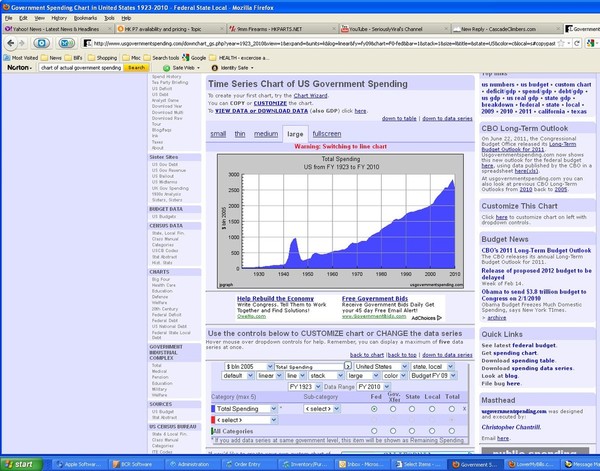Select Total radio for Total Spending row
Image resolution: width=600 pixels, height=471 pixels.
[x=452, y=409]
